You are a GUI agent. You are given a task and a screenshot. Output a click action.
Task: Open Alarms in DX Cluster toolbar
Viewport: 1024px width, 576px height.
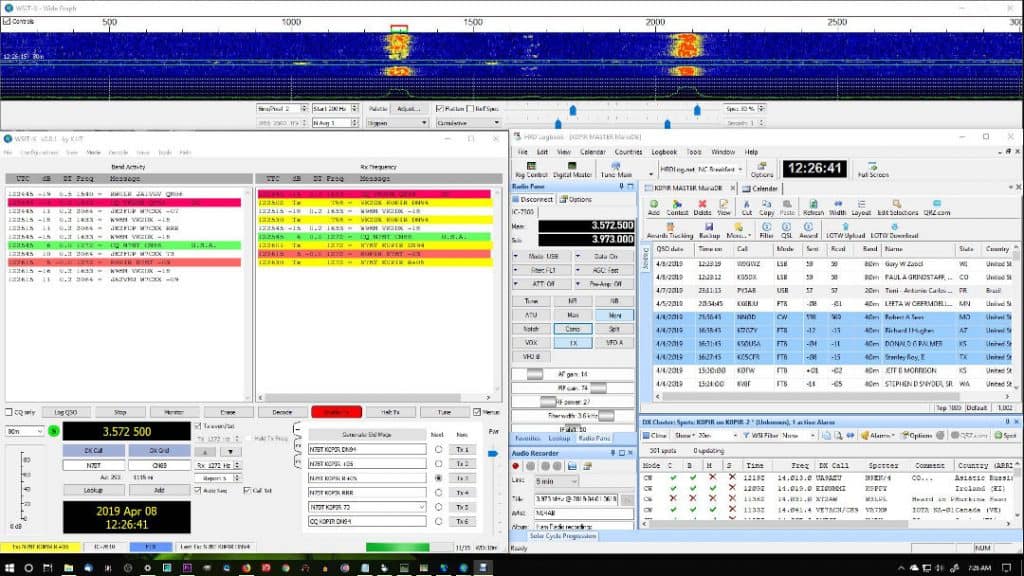click(x=880, y=435)
